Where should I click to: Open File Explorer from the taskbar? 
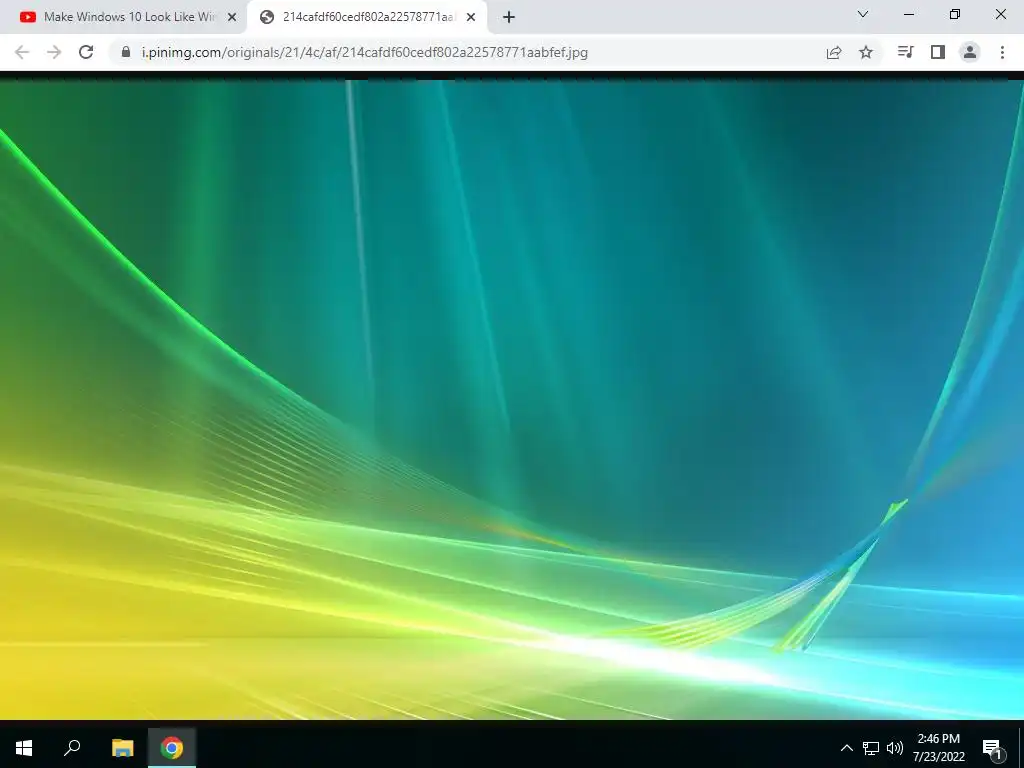(123, 748)
